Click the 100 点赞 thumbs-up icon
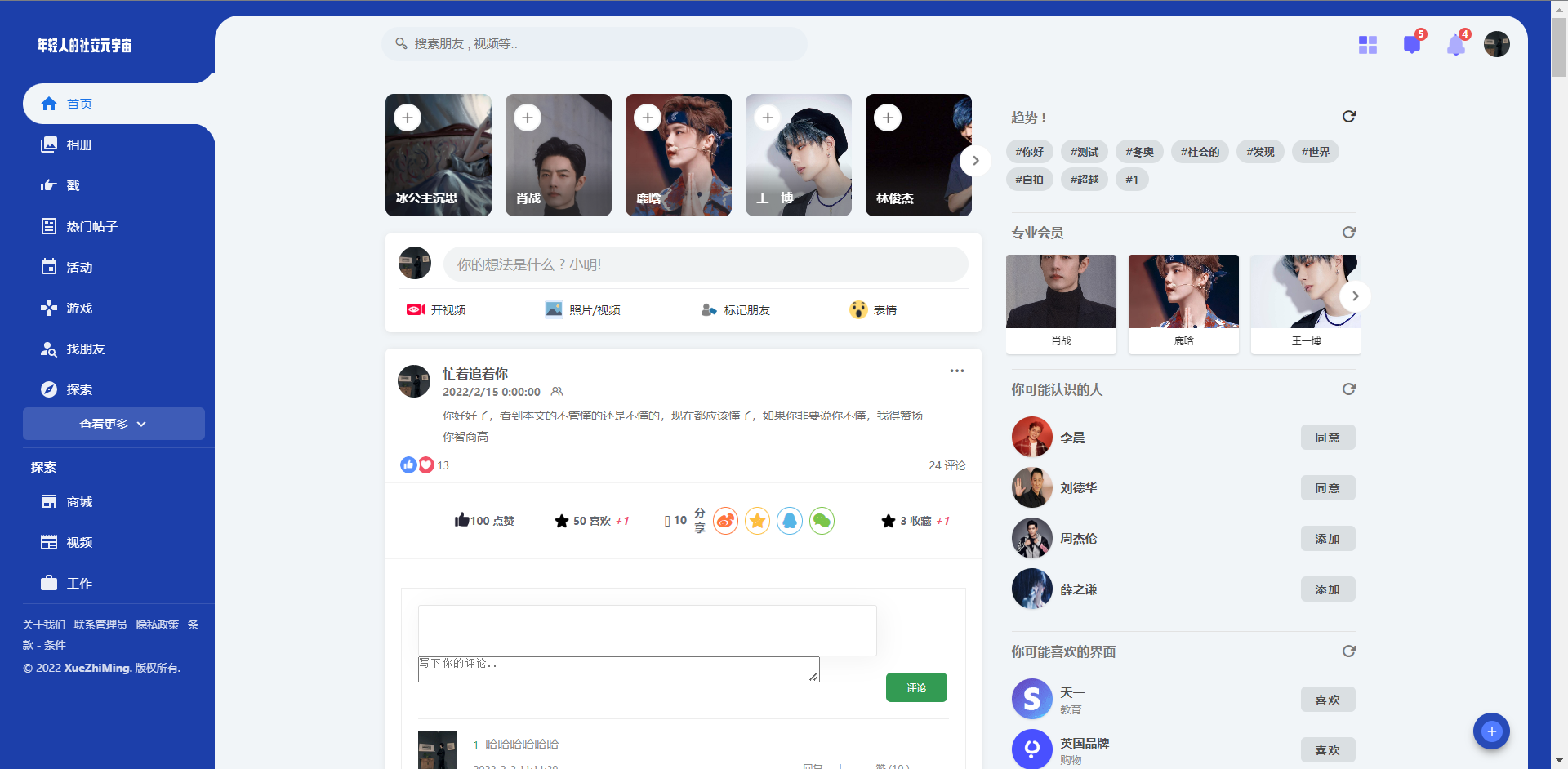 pyautogui.click(x=461, y=520)
